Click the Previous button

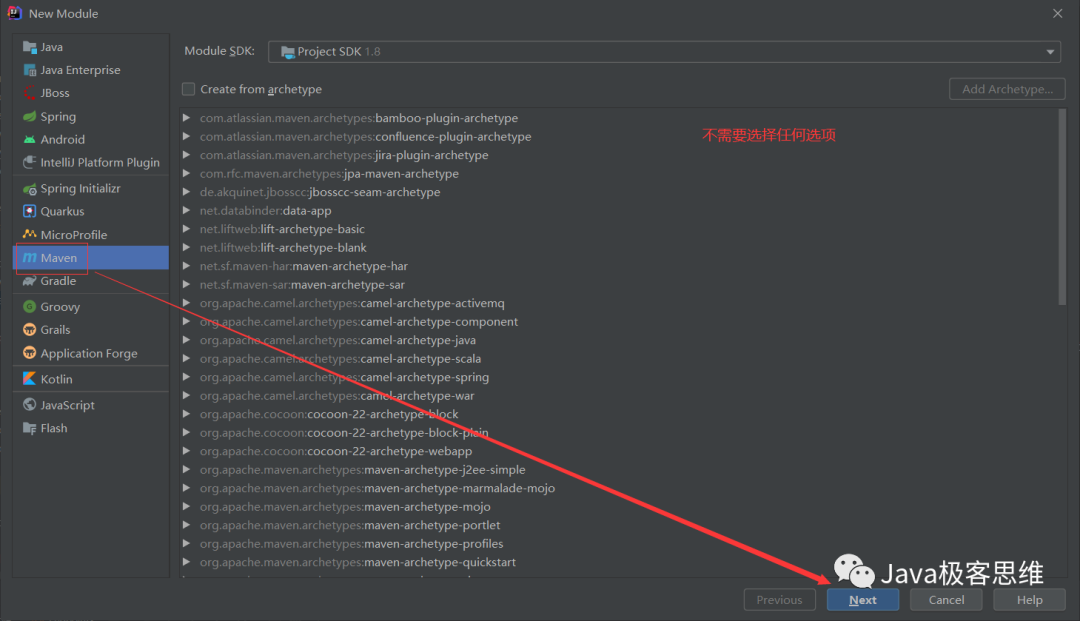(x=780, y=600)
